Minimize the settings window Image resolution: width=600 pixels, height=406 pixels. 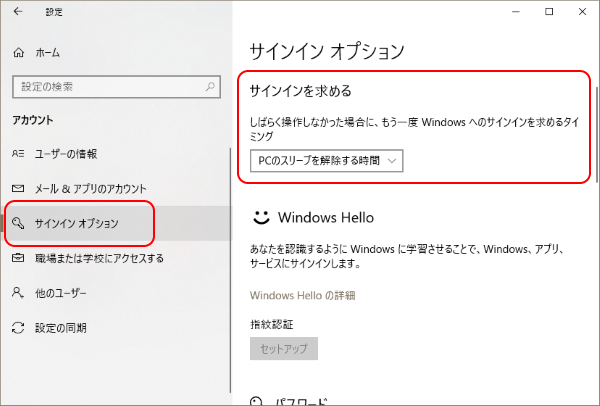pos(516,11)
